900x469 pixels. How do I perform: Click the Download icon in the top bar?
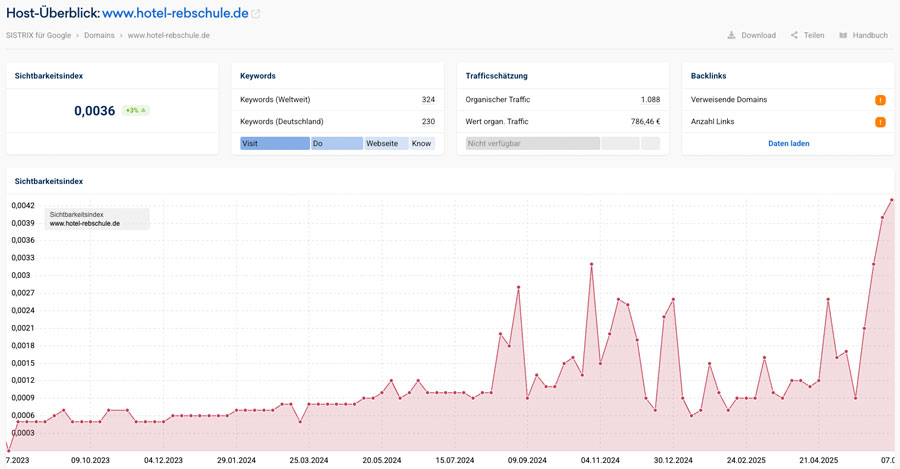point(731,35)
